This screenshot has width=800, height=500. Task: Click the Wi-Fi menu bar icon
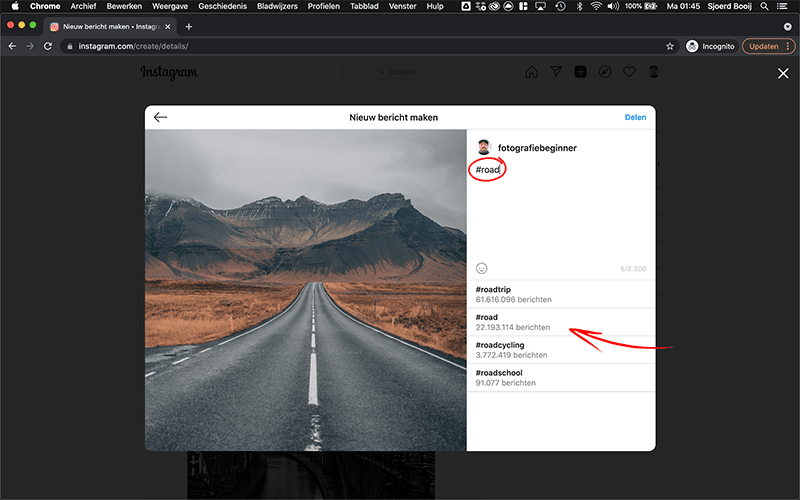595,6
